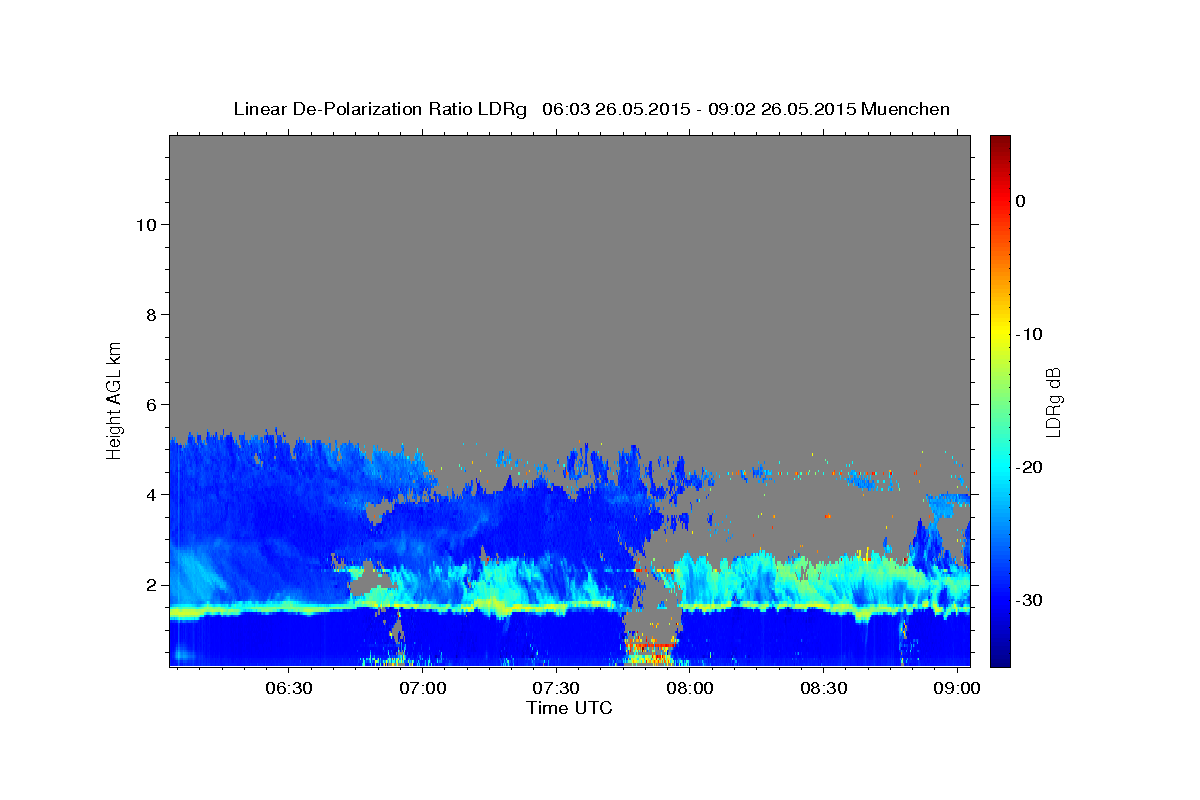This screenshot has height=800, width=1200.
Task: Click the LDRg colorbar scale
Action: tap(1000, 400)
